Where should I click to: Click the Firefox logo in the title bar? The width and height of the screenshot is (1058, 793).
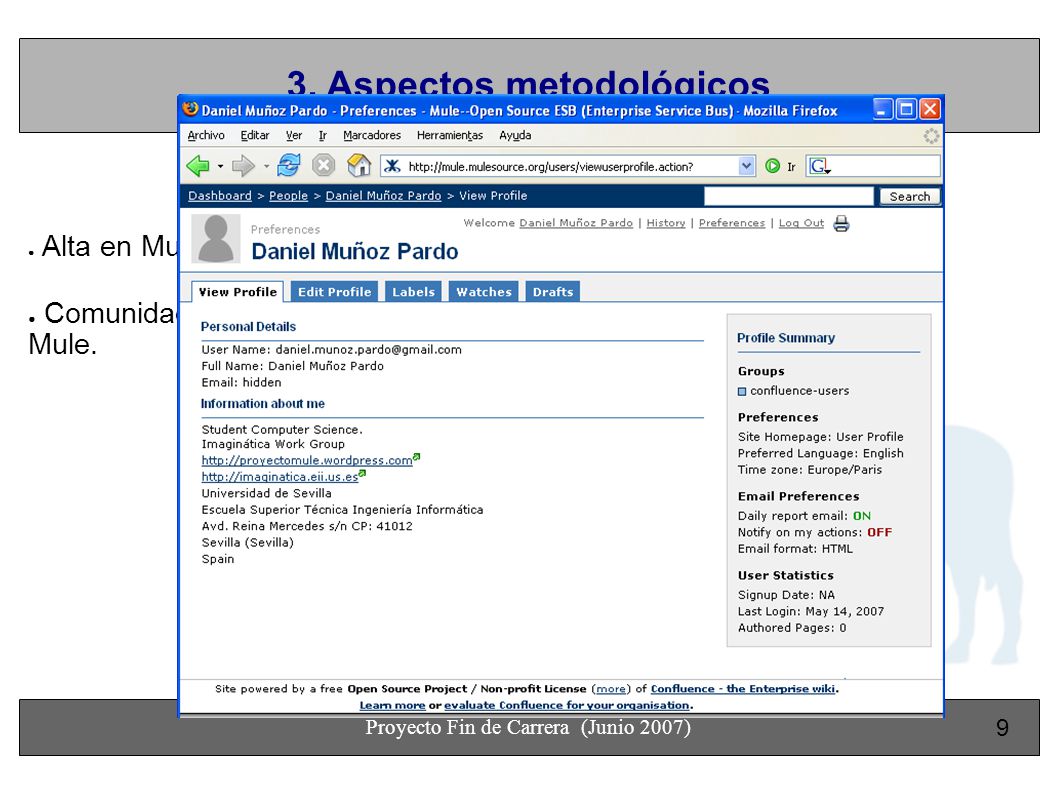(190, 109)
